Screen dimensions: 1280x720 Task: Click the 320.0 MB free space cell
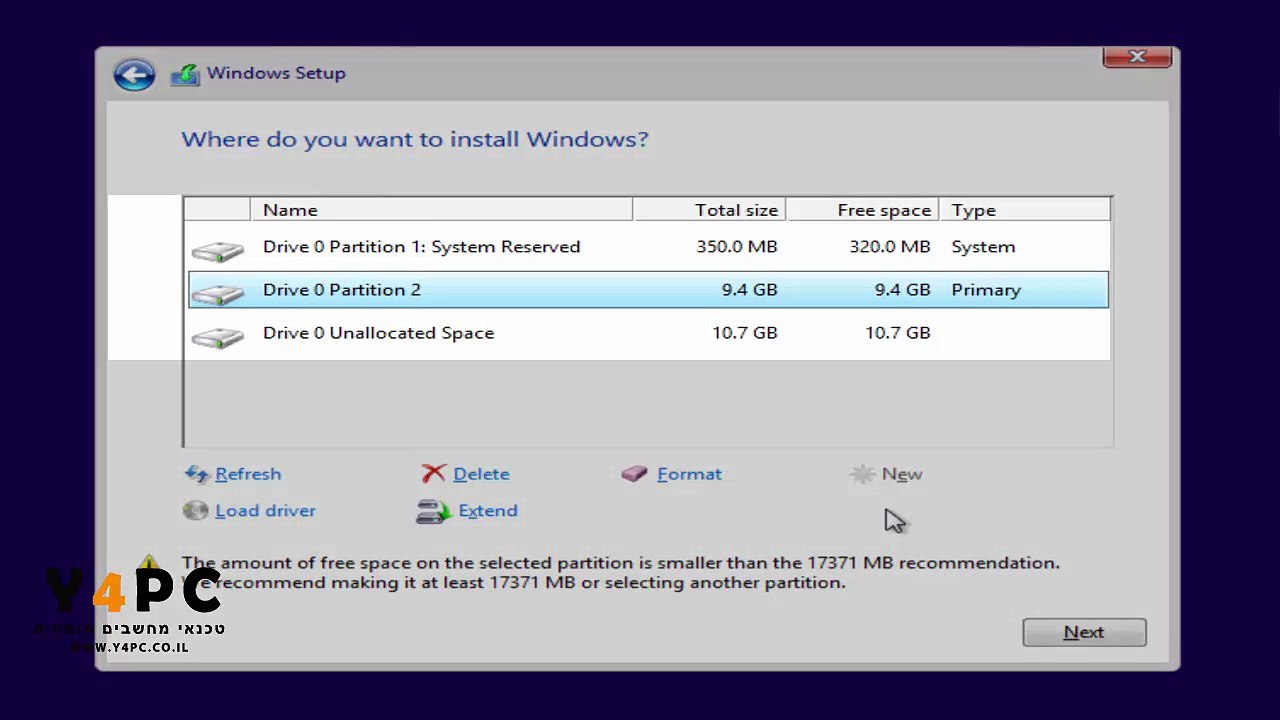pyautogui.click(x=890, y=247)
